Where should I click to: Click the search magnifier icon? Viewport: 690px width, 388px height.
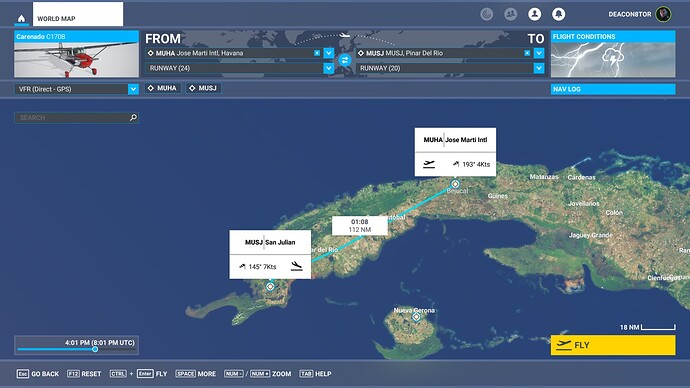click(133, 117)
